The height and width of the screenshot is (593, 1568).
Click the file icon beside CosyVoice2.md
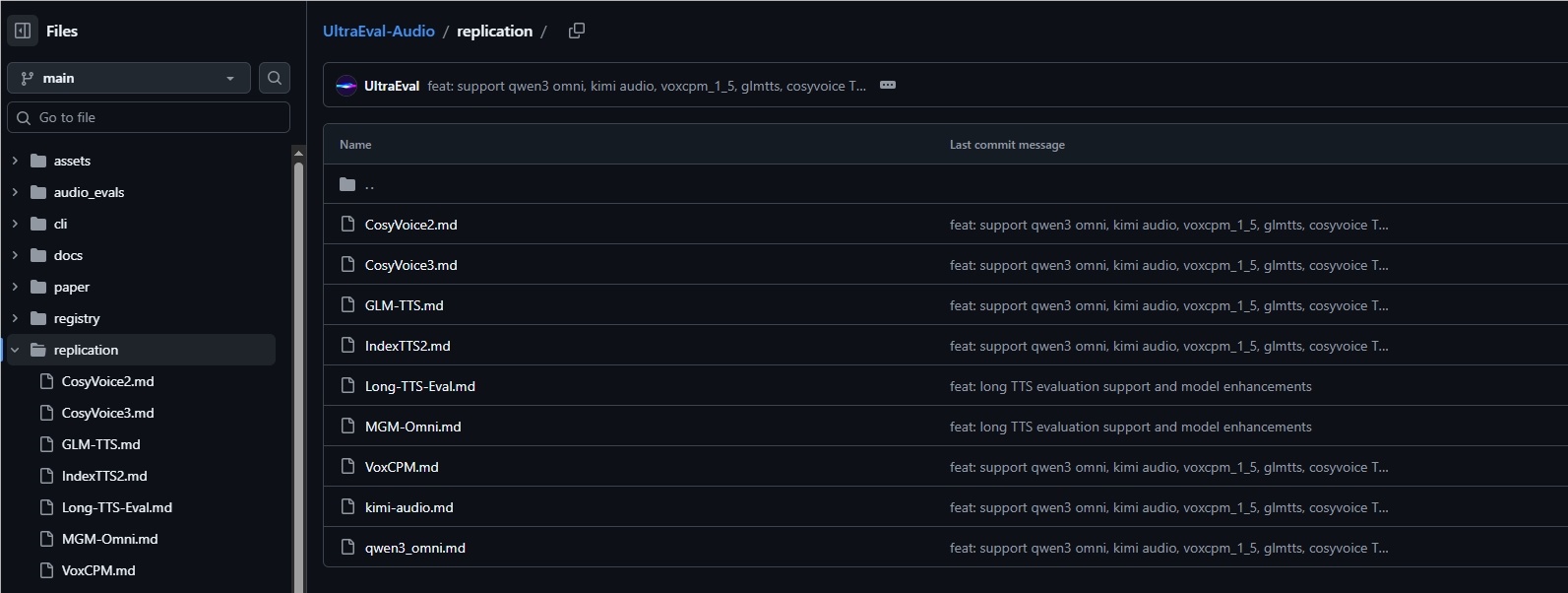[347, 225]
